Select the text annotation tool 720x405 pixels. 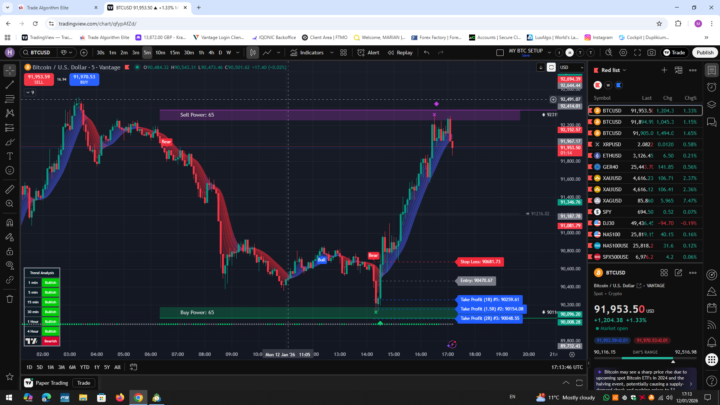[x=10, y=156]
